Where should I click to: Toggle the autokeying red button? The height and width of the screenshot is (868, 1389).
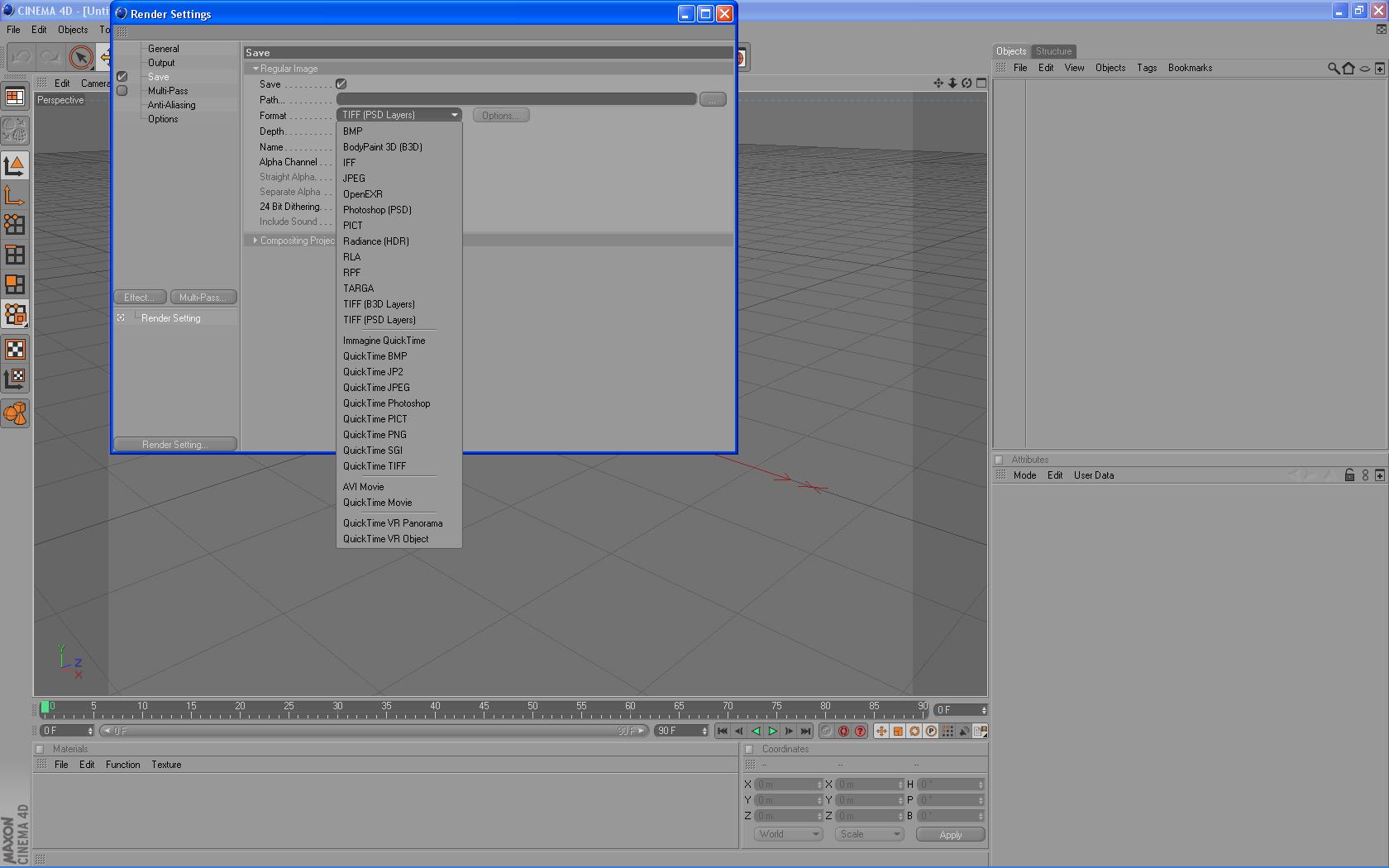click(x=843, y=731)
